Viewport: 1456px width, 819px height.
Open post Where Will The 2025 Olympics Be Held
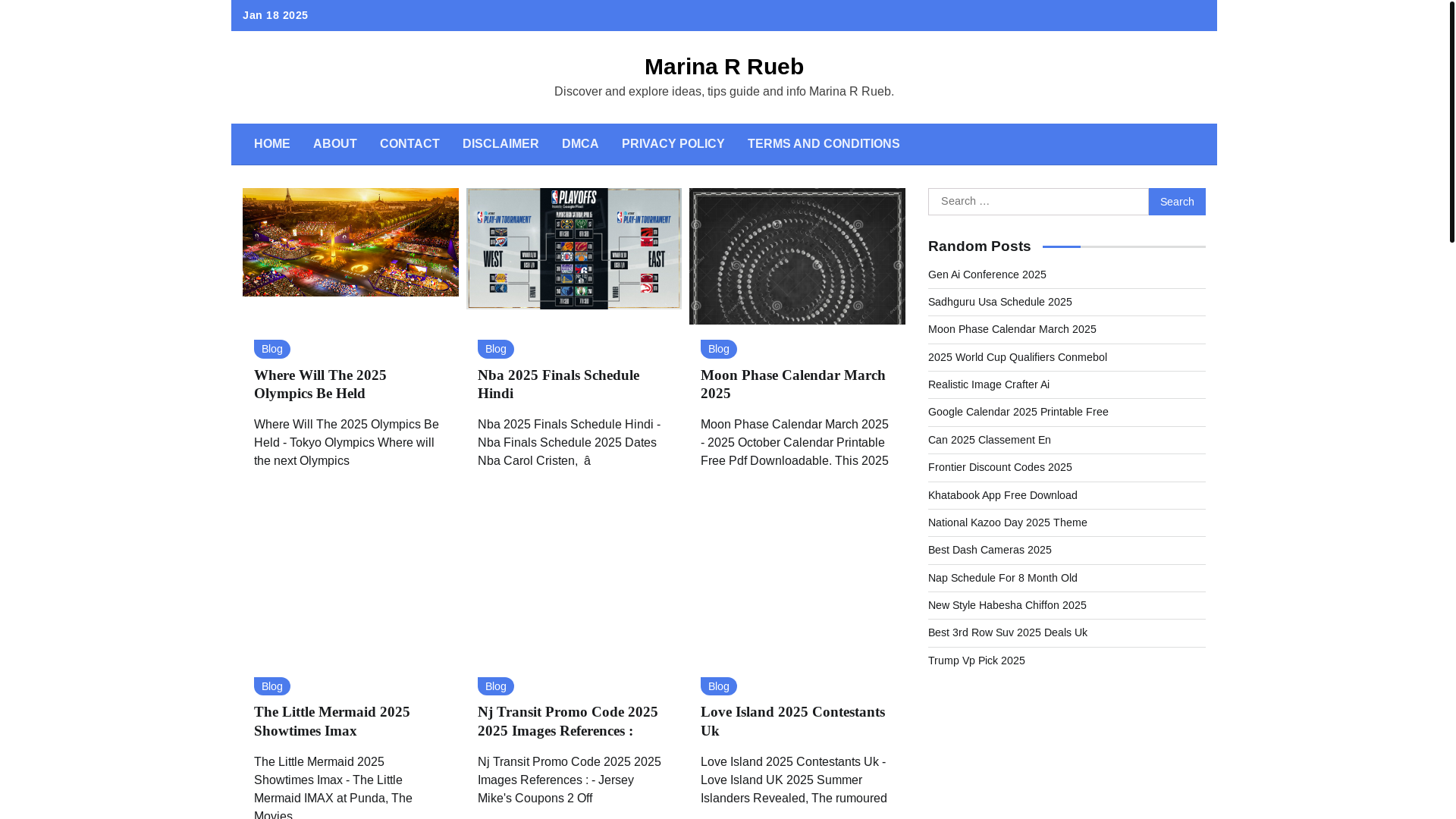pyautogui.click(x=320, y=384)
